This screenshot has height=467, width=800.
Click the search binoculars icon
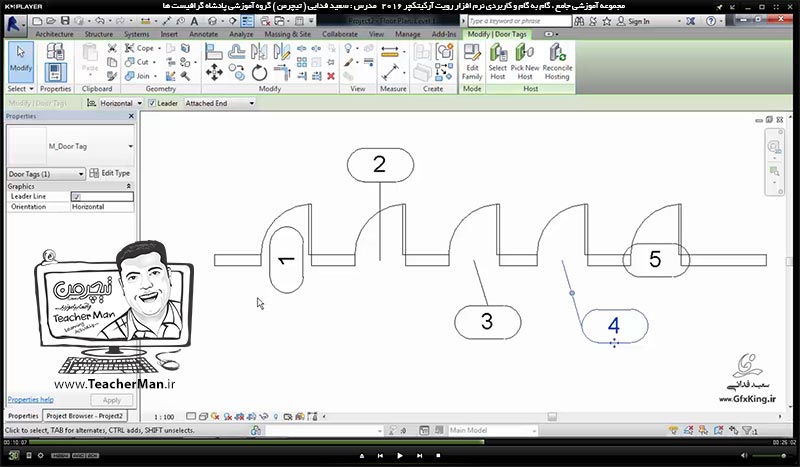(579, 21)
